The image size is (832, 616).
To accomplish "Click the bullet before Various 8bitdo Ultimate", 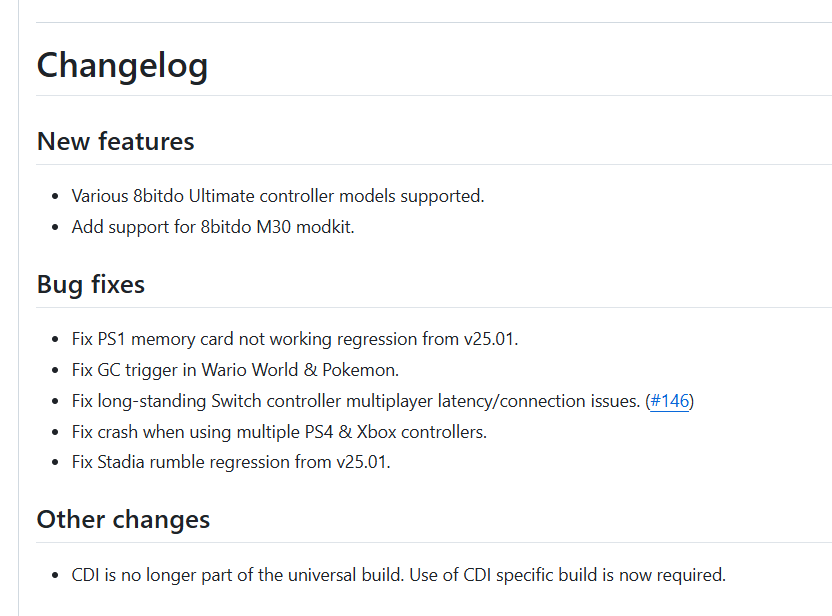I will (55, 197).
